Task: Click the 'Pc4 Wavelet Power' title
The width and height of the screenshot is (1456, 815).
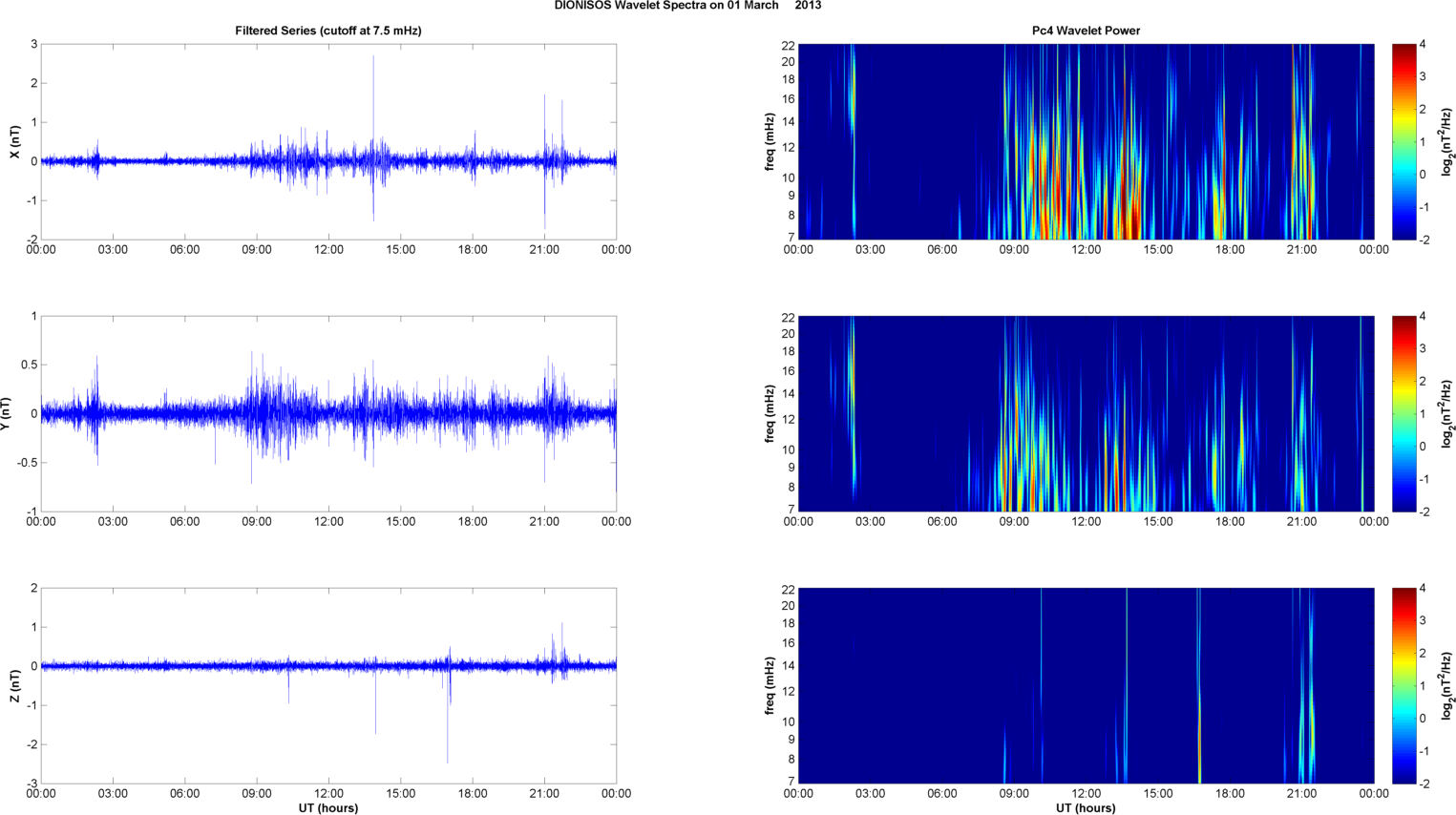Action: [1086, 31]
